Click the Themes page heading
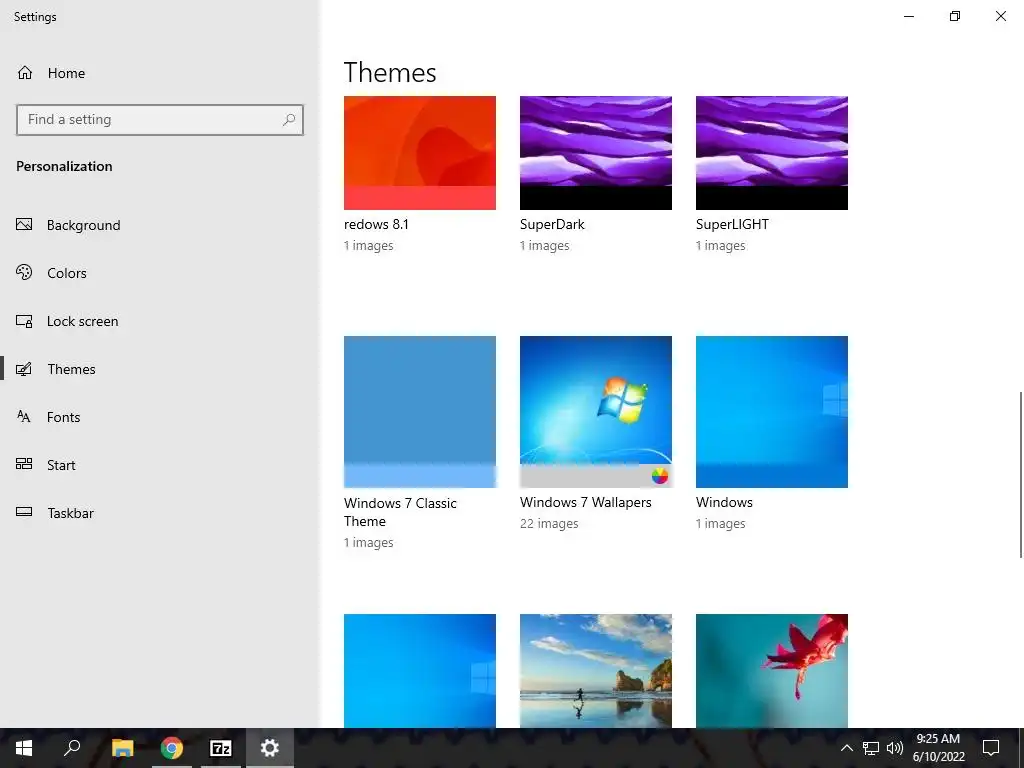The image size is (1024, 768). click(x=390, y=72)
